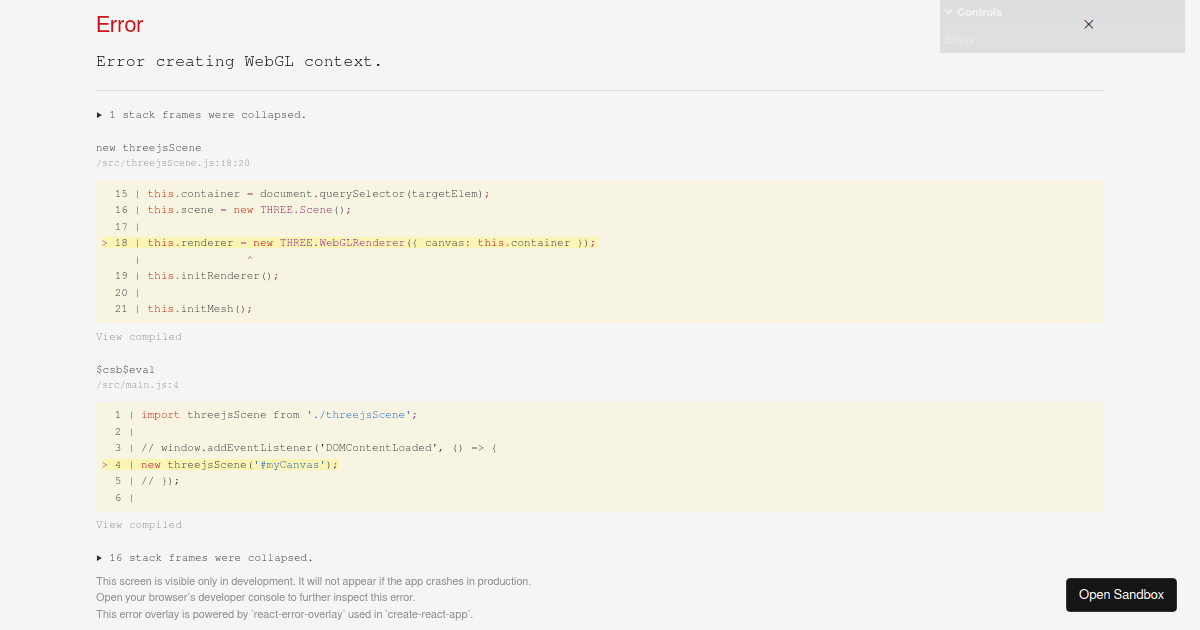This screenshot has width=1200, height=630.
Task: Click "View compiled" under the $csb$eval frame
Action: [x=138, y=524]
